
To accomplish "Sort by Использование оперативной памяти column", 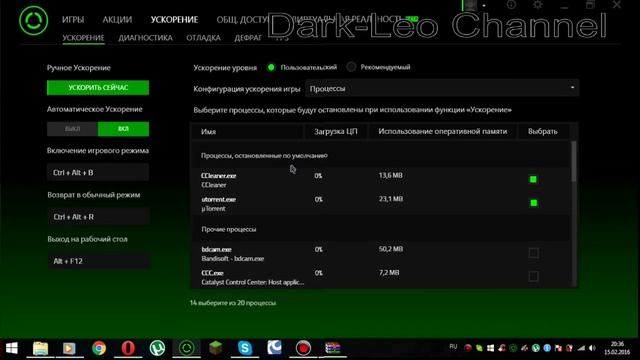I will click(442, 131).
